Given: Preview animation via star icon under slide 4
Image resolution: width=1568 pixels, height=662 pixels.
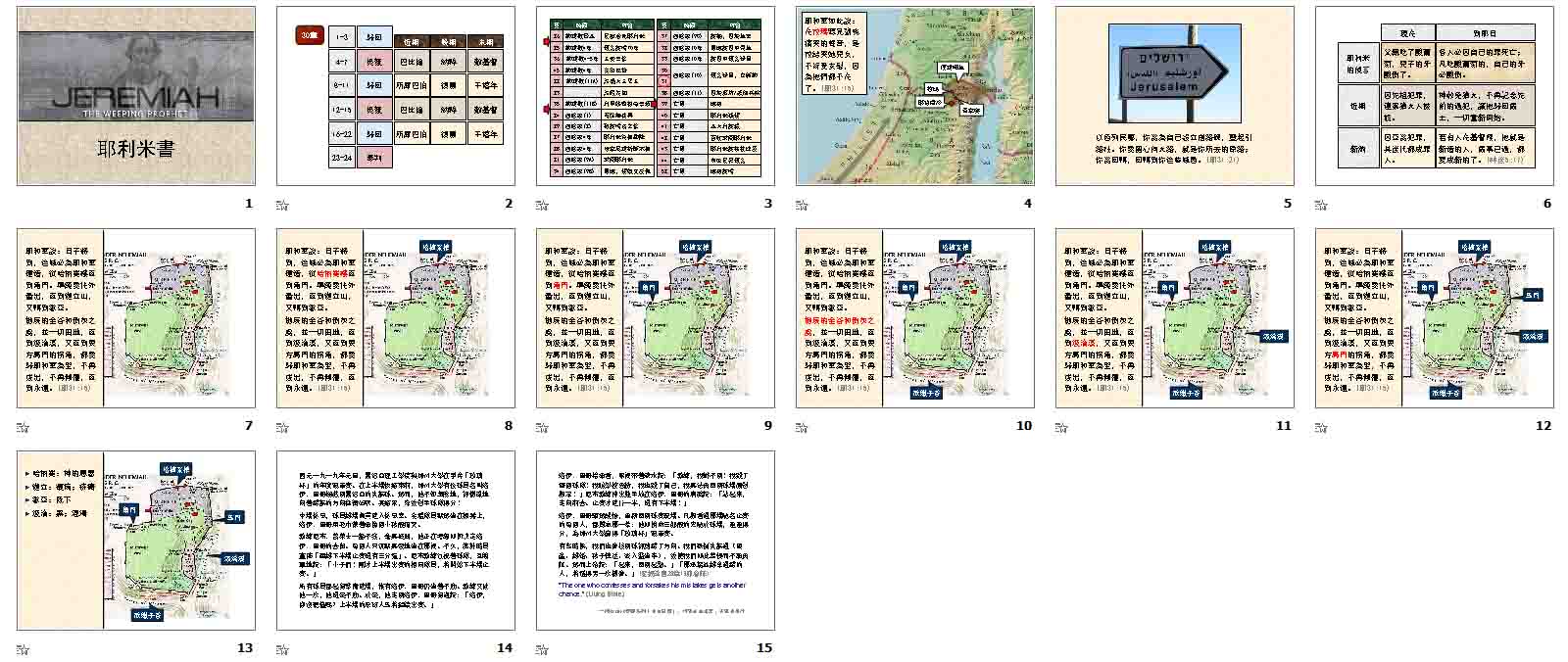Looking at the screenshot, I should pyautogui.click(x=802, y=205).
